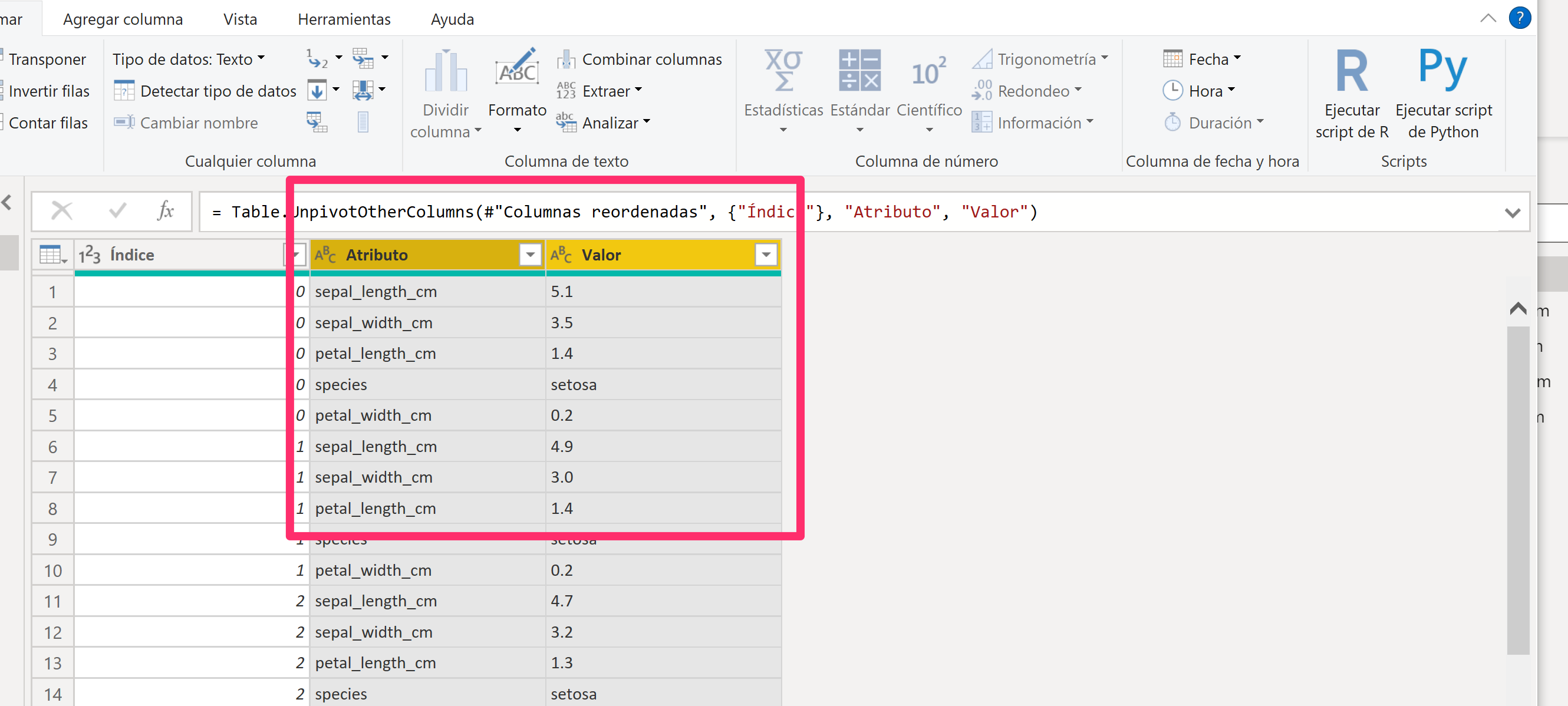Select row number 13
1568x706 pixels.
click(53, 663)
